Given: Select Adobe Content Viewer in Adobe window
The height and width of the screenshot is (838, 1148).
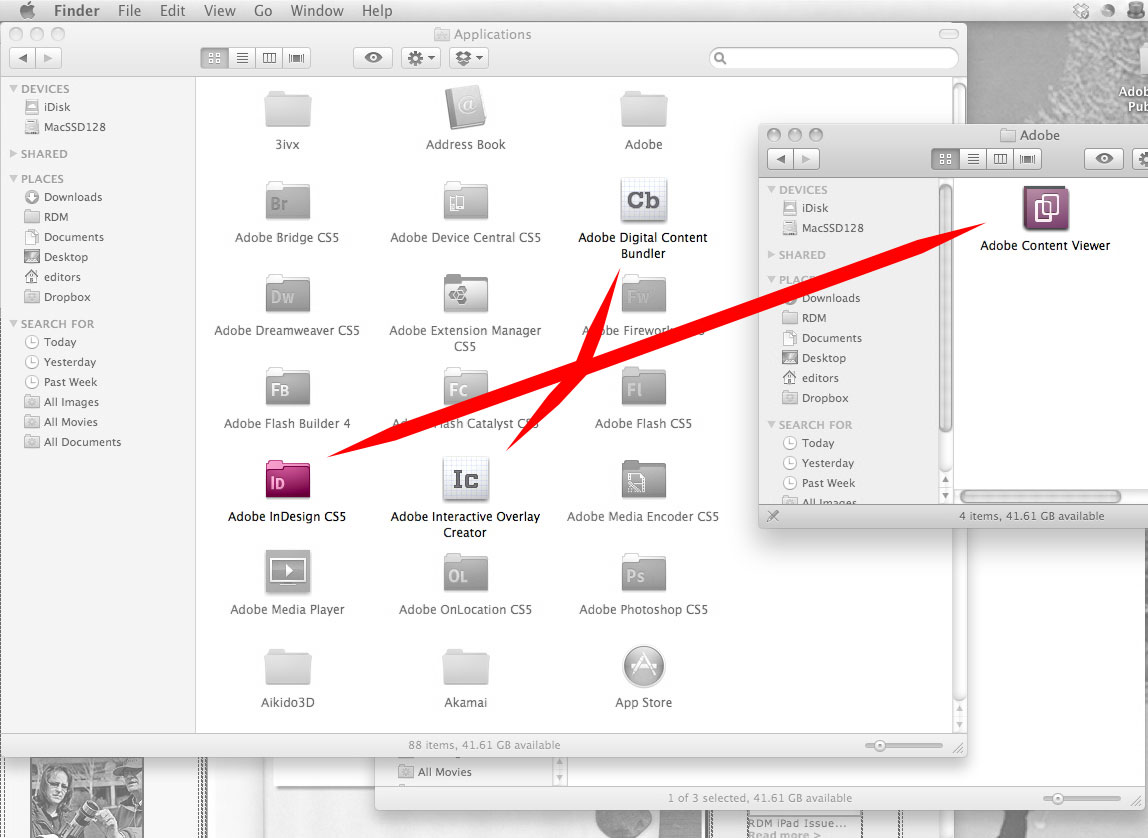Looking at the screenshot, I should pos(1046,209).
